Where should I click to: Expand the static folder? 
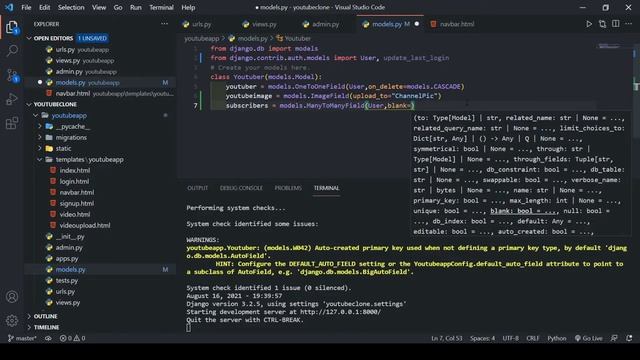tap(40, 149)
